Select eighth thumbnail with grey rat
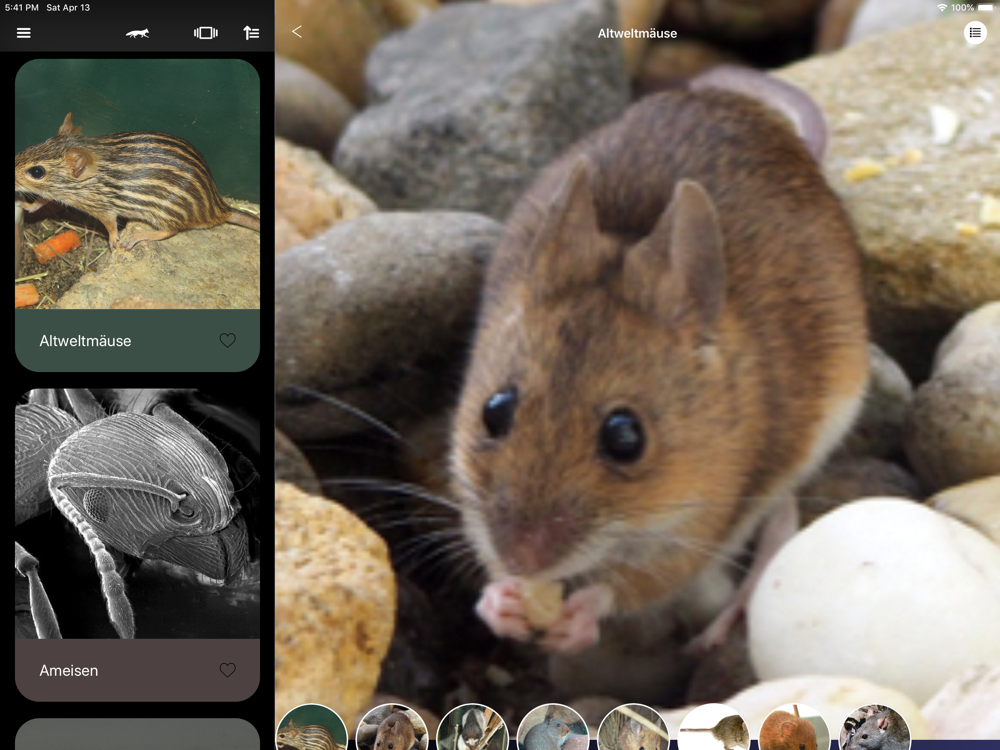This screenshot has height=750, width=1000. [874, 728]
